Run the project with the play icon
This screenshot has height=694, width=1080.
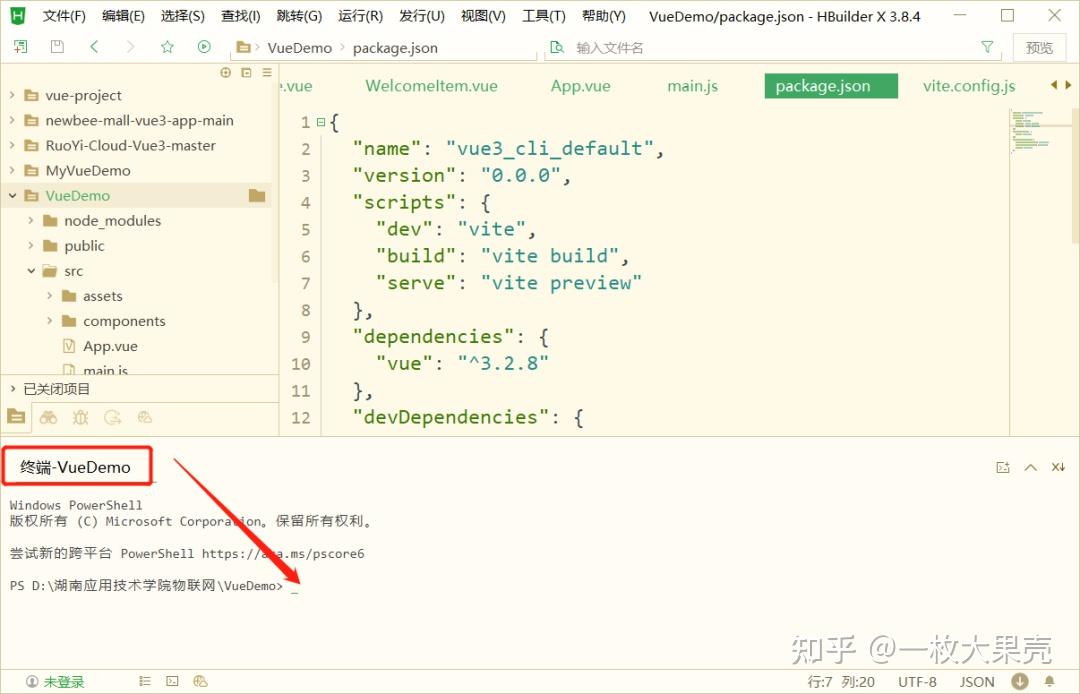pos(203,46)
